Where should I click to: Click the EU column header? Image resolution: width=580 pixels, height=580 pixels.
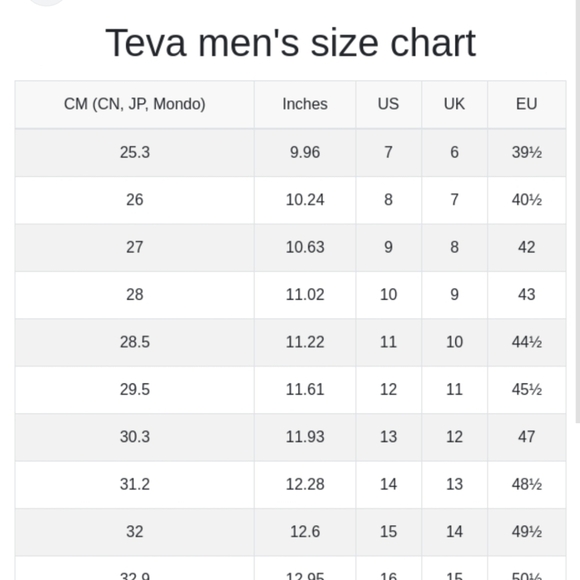pyautogui.click(x=526, y=104)
